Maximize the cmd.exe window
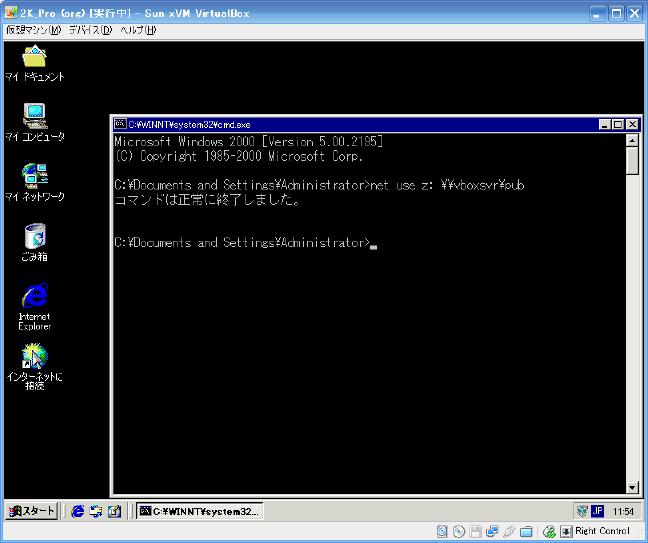648x543 pixels. coord(618,124)
